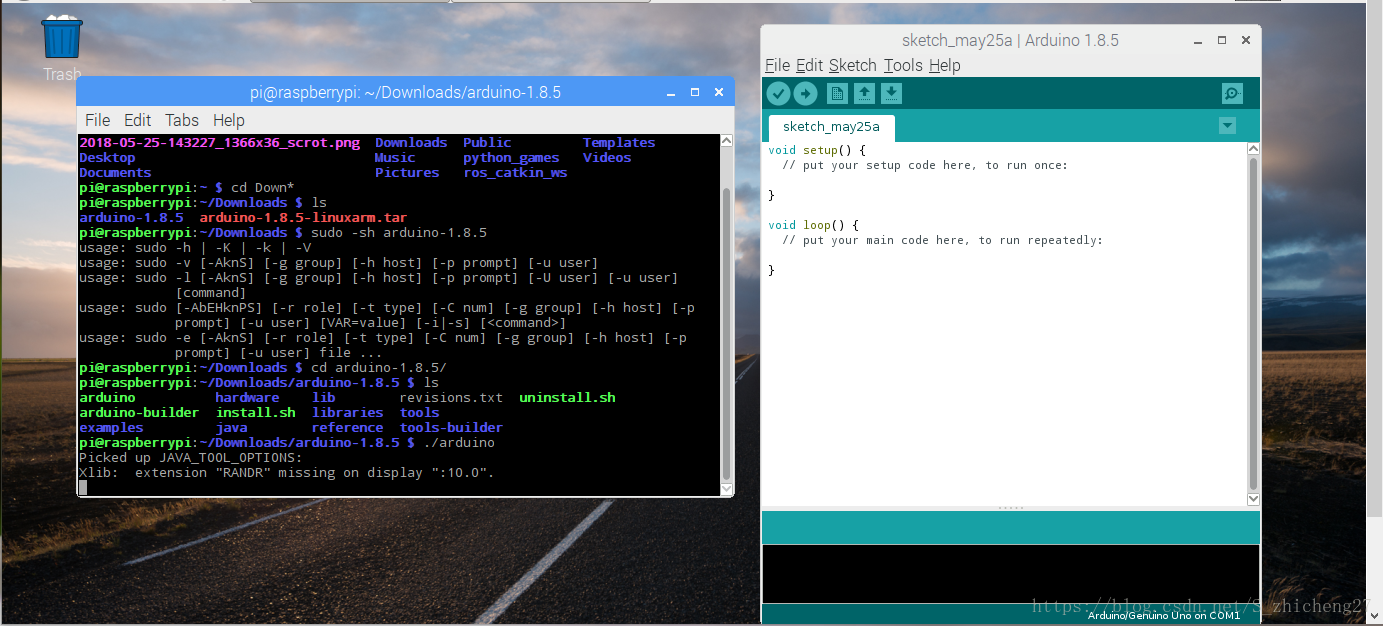Screen dimensions: 1383x626
Task: Click 'revisions.txt' in terminal listing
Action: point(451,397)
